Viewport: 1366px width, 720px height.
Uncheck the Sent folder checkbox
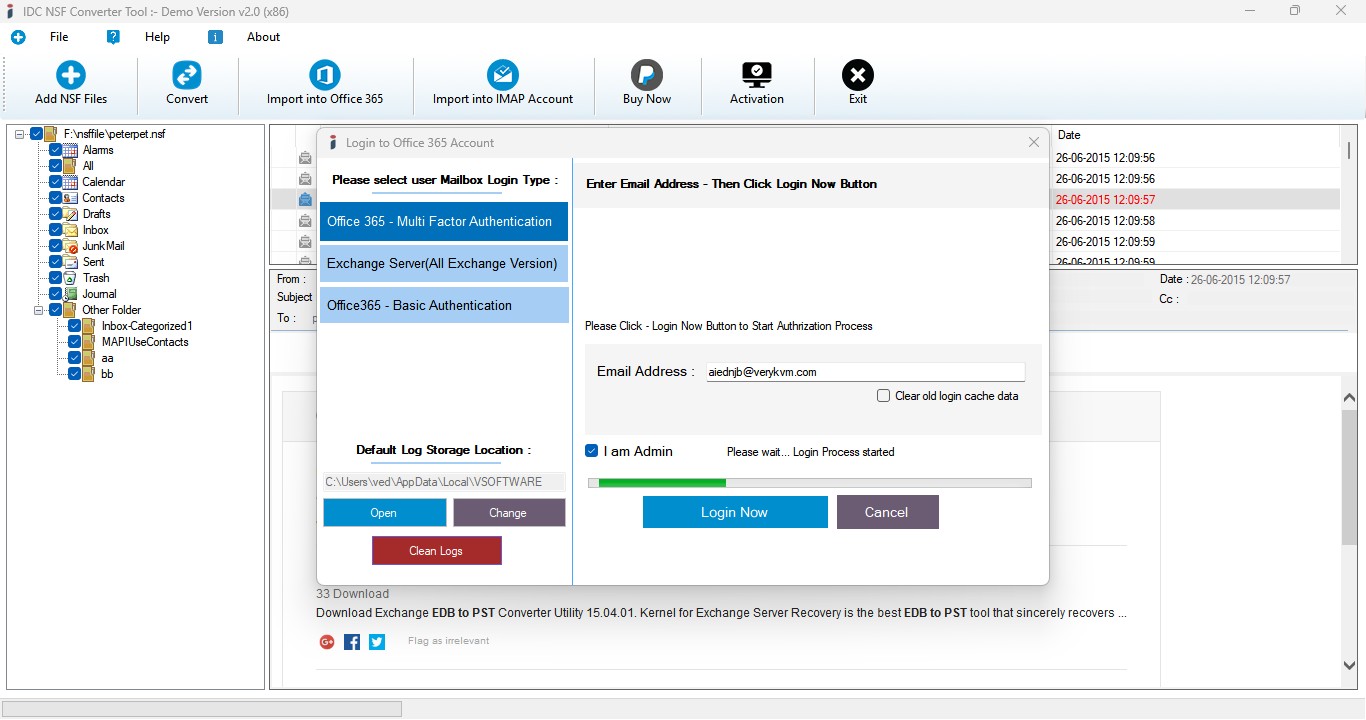click(56, 262)
